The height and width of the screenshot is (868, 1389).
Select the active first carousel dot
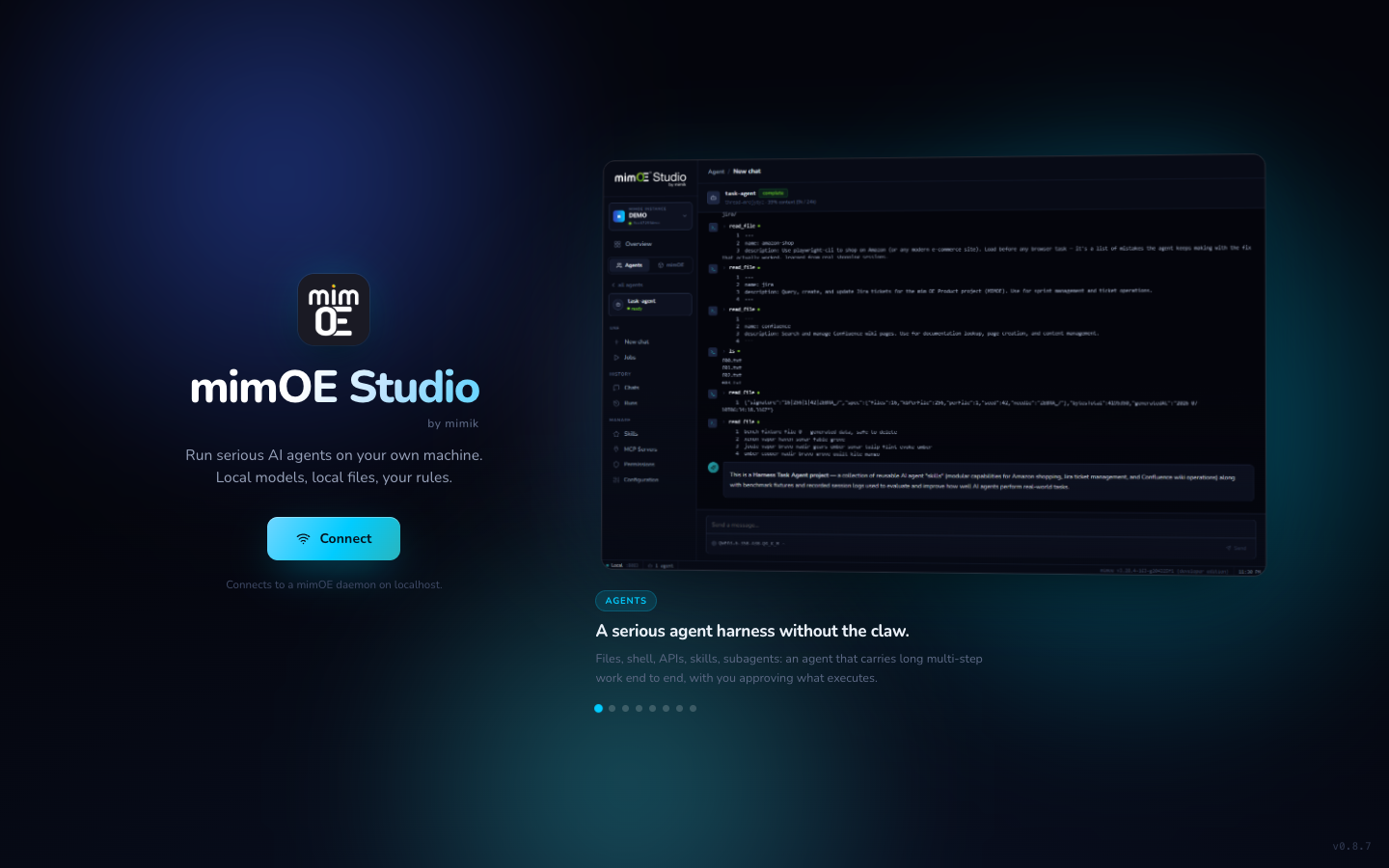tap(598, 708)
